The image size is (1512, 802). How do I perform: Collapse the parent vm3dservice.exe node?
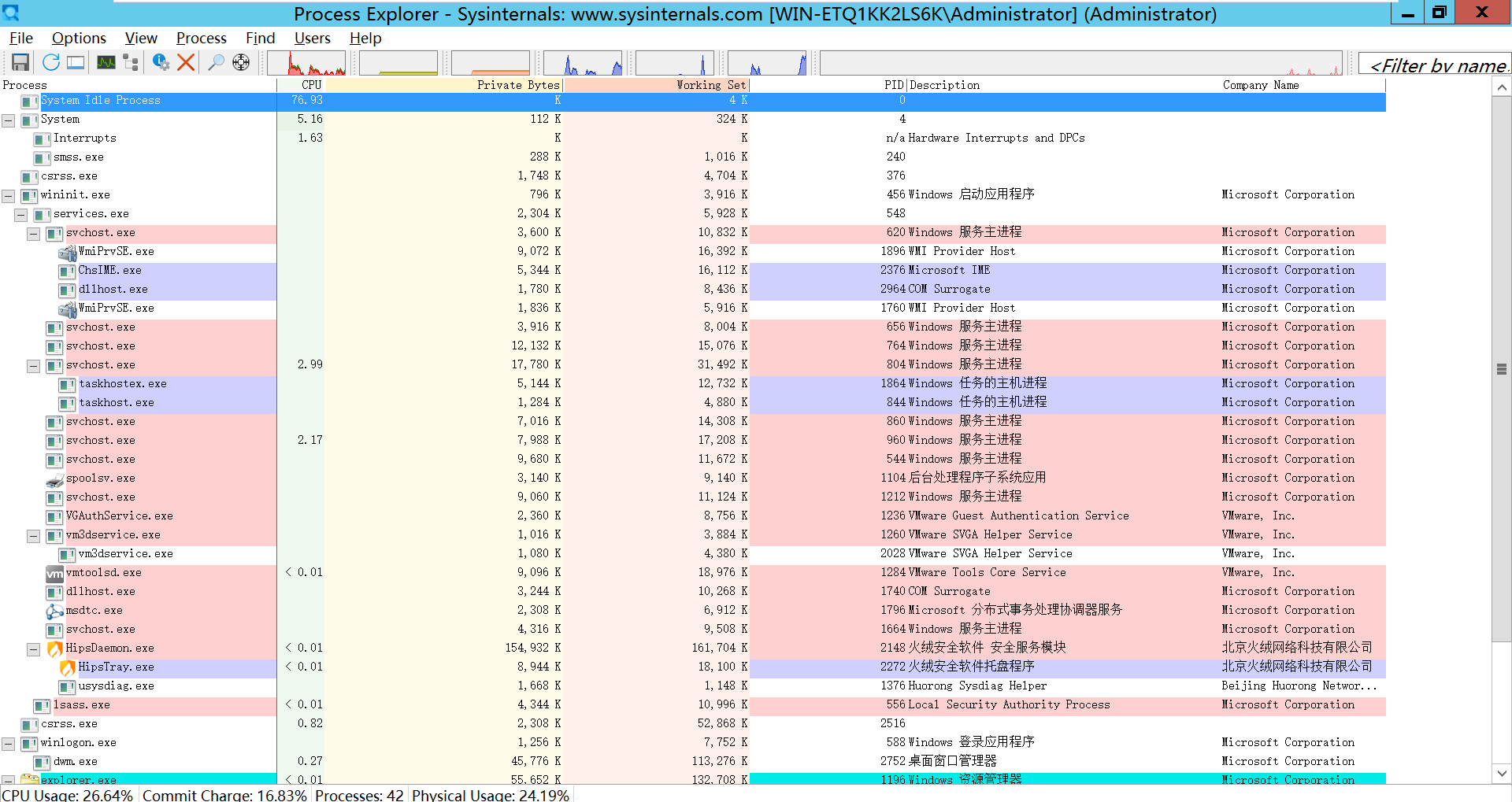click(x=33, y=536)
